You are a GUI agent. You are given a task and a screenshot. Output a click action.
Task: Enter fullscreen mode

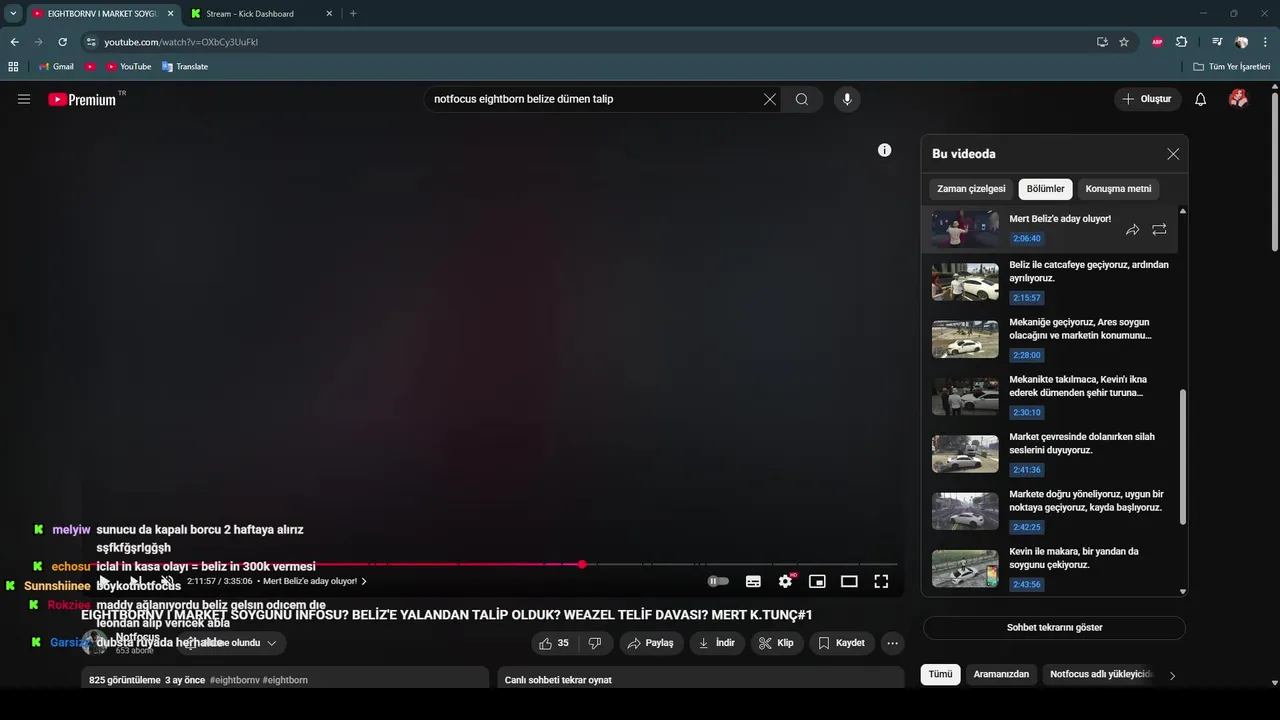881,581
